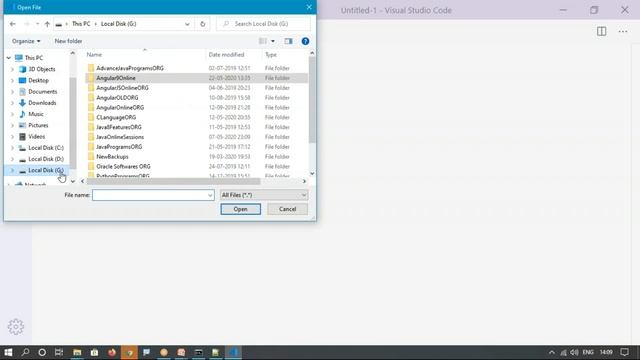Show hidden system tray icons
Screen dimensions: 640x360
click(x=551, y=352)
